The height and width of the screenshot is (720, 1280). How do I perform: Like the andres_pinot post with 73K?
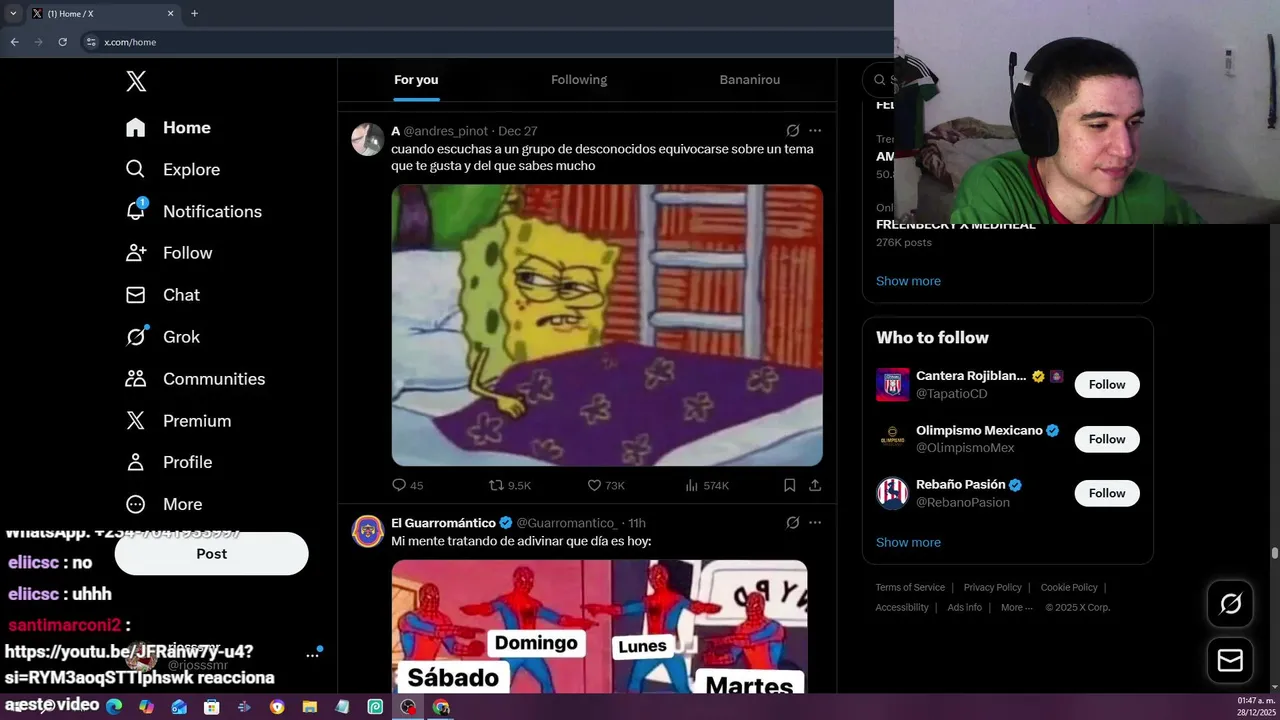606,485
